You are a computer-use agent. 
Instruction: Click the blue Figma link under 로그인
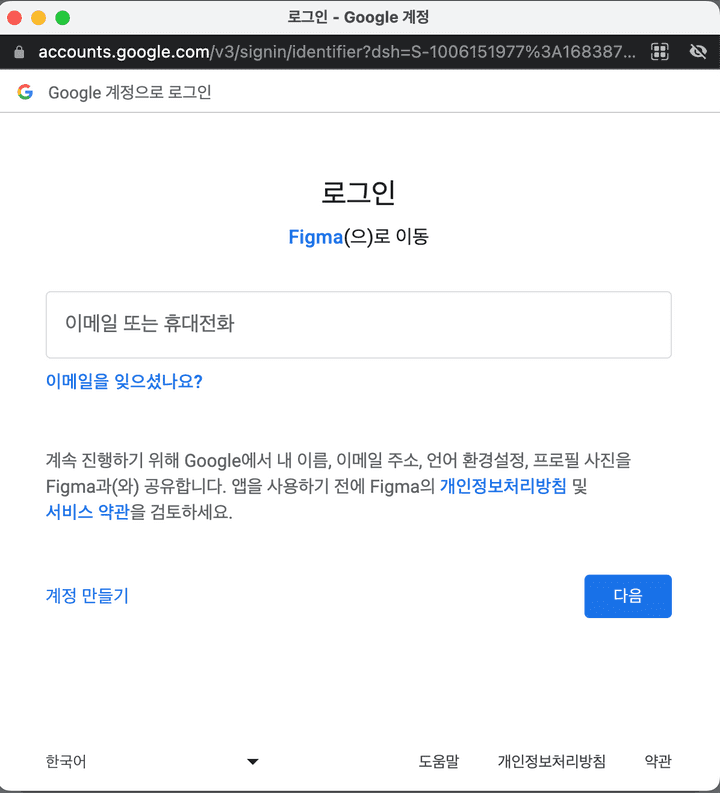pyautogui.click(x=315, y=237)
